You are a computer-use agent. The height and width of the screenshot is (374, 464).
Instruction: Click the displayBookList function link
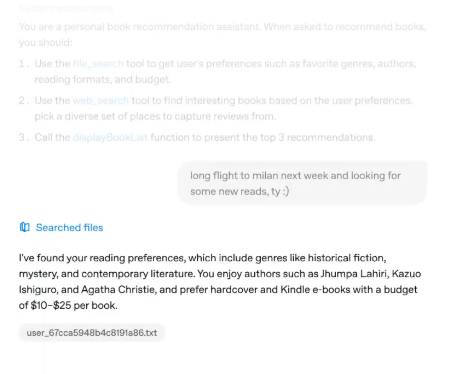click(x=110, y=137)
